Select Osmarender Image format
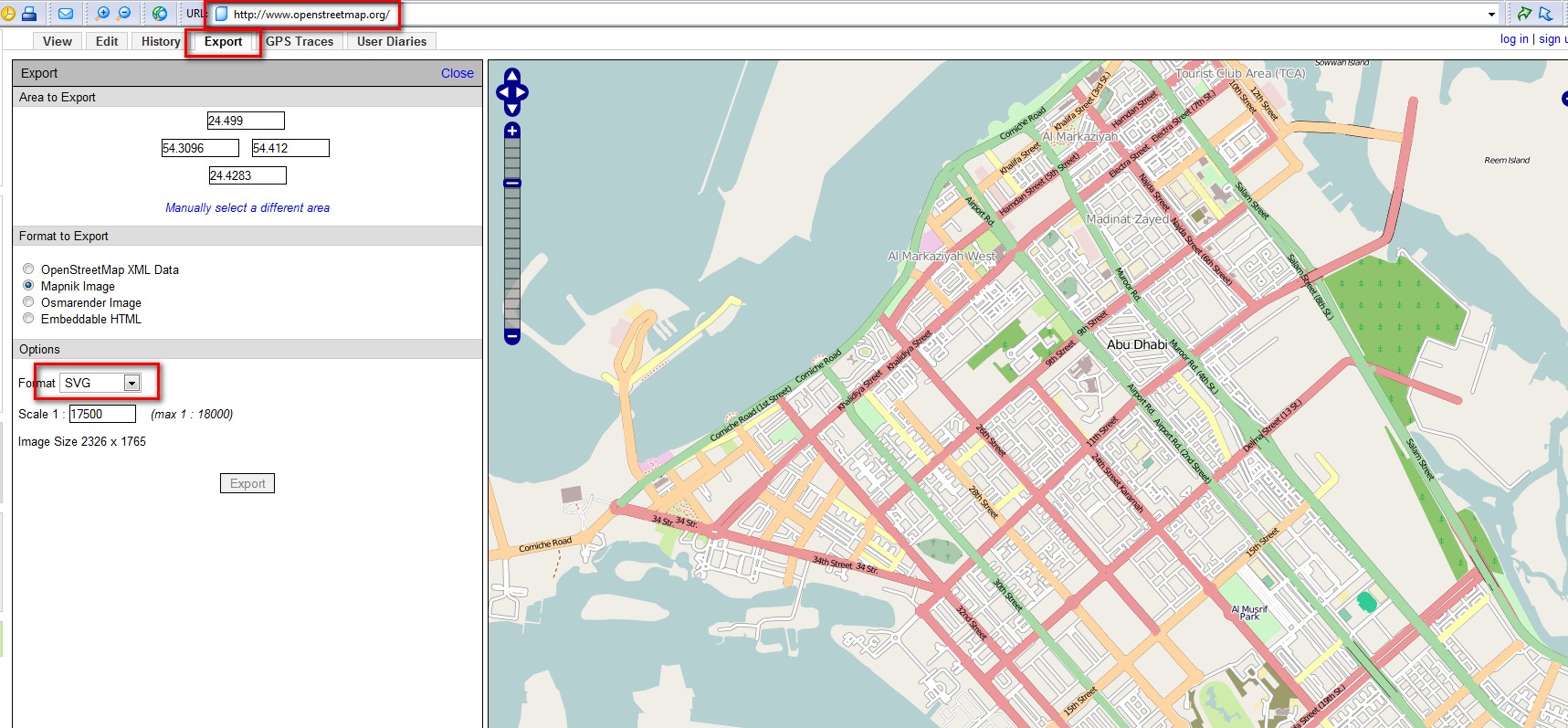The width and height of the screenshot is (1568, 728). tap(28, 301)
